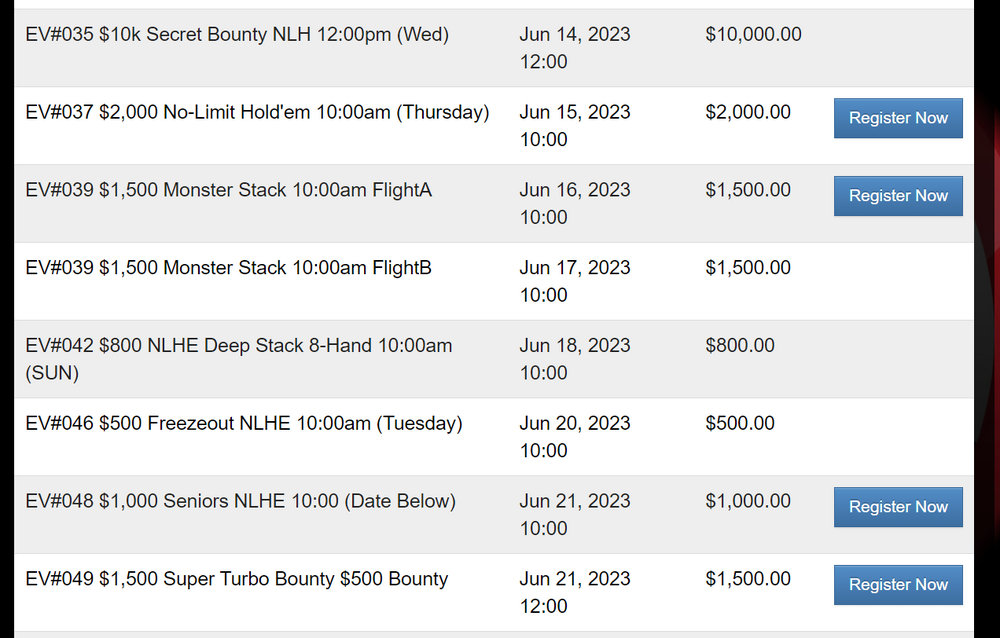Click the EV#046 $500 Freezeout NLHE title
This screenshot has height=638, width=1000.
(x=243, y=424)
